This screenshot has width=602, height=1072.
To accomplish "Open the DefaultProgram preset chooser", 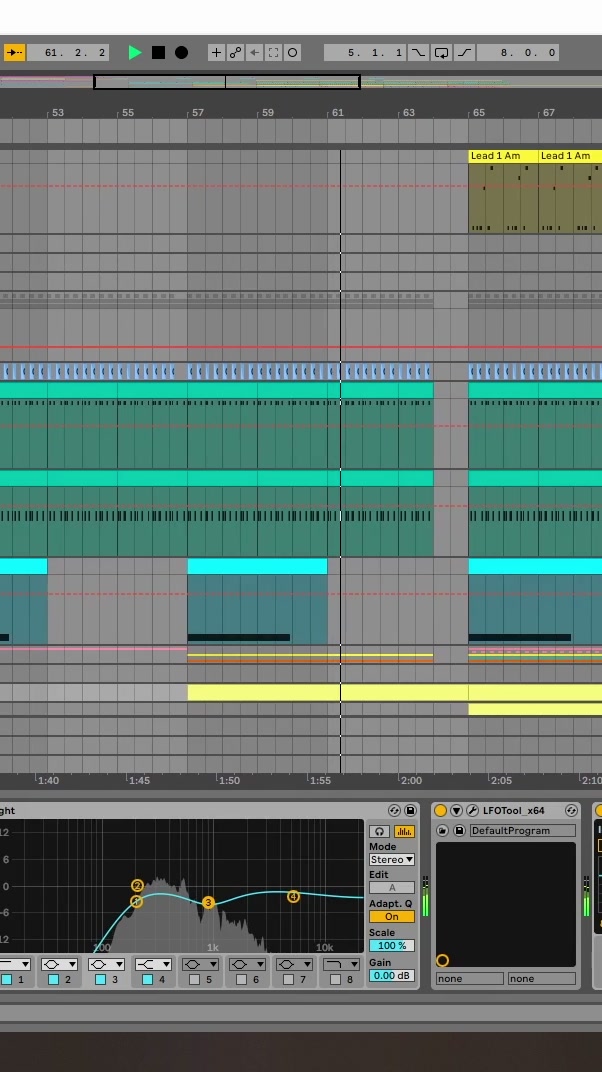I will point(522,831).
